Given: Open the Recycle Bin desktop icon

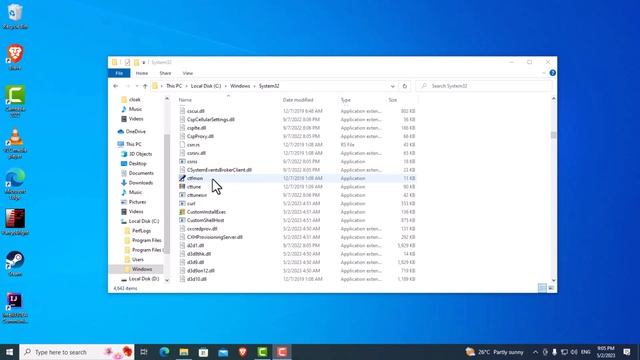Looking at the screenshot, I should click(15, 16).
